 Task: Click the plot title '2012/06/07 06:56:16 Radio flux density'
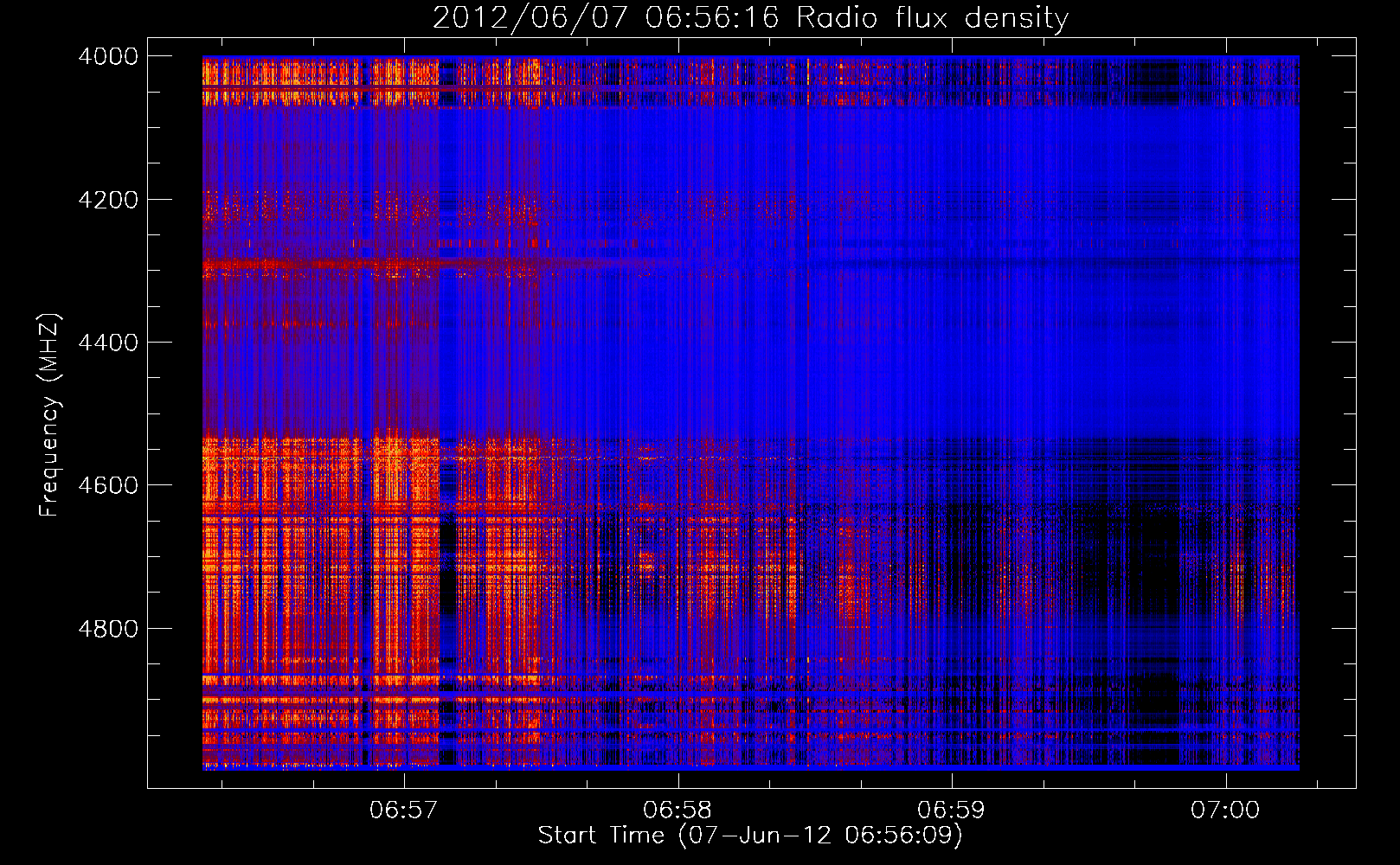click(x=750, y=18)
